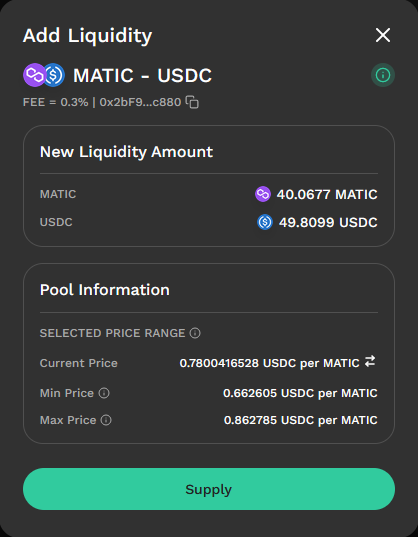Image resolution: width=418 pixels, height=537 pixels.
Task: Click the green pool info icon
Action: pos(383,75)
